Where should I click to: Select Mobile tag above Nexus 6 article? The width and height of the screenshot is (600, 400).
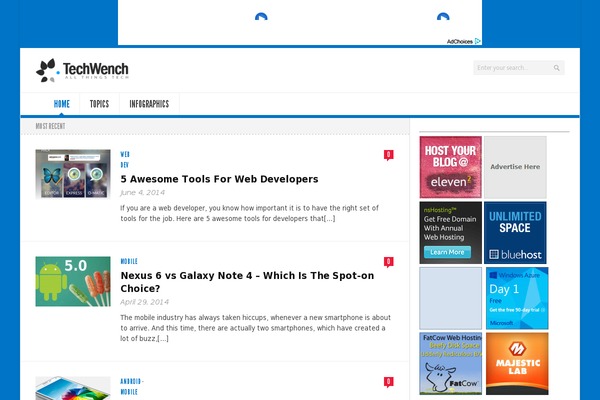(129, 261)
